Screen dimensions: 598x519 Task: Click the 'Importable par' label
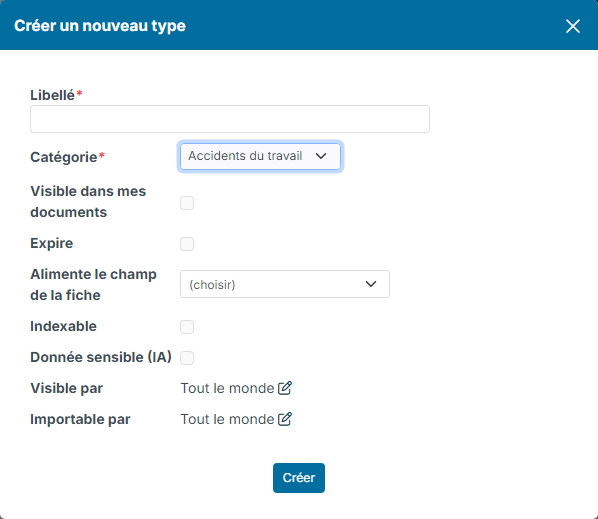tap(80, 419)
